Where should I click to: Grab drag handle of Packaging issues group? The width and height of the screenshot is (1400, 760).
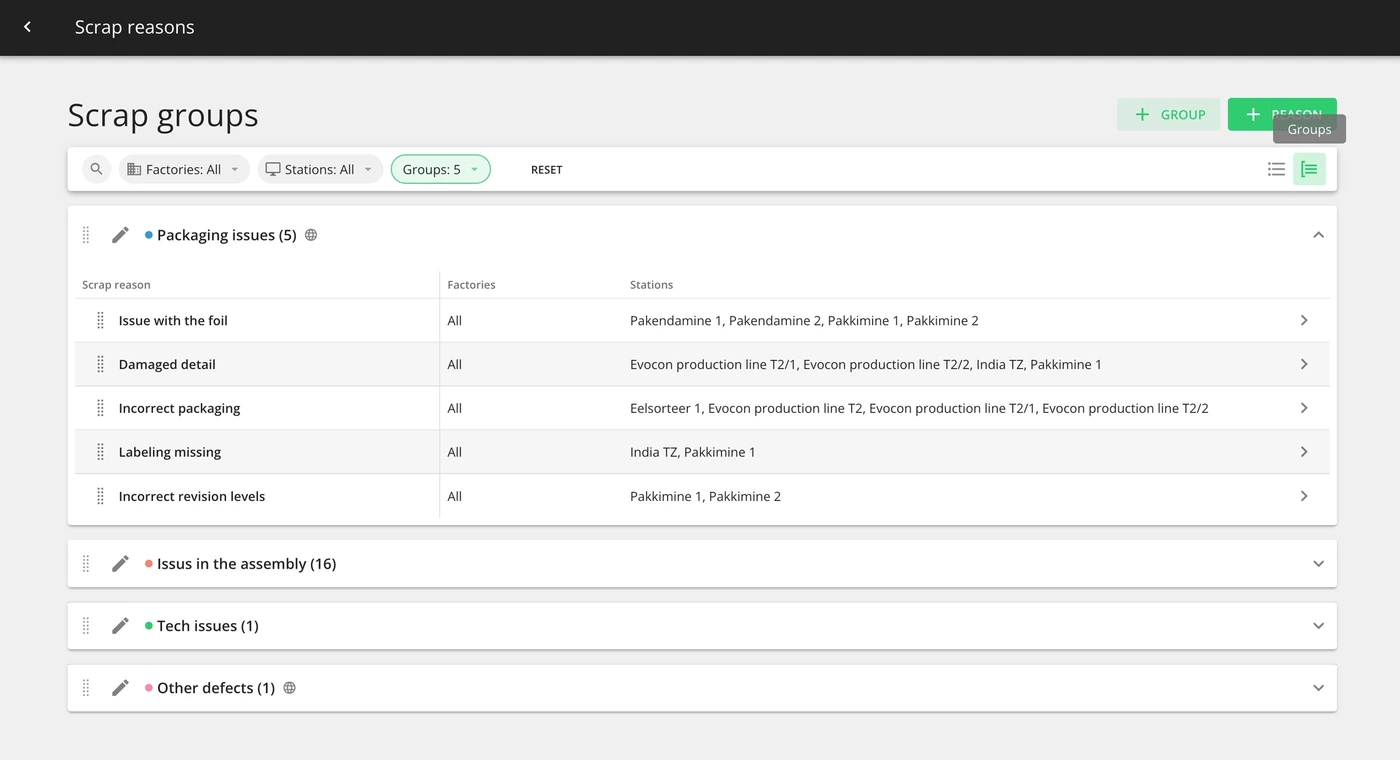pyautogui.click(x=86, y=235)
